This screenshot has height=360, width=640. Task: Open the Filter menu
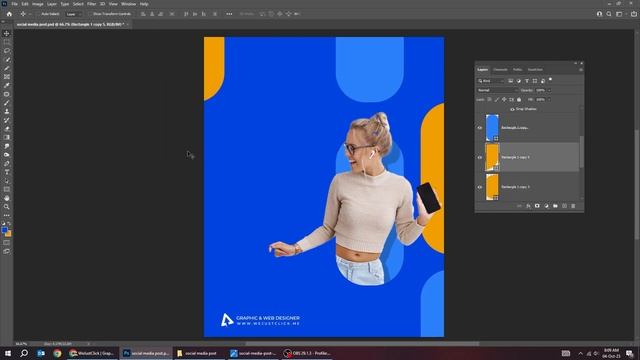91,4
